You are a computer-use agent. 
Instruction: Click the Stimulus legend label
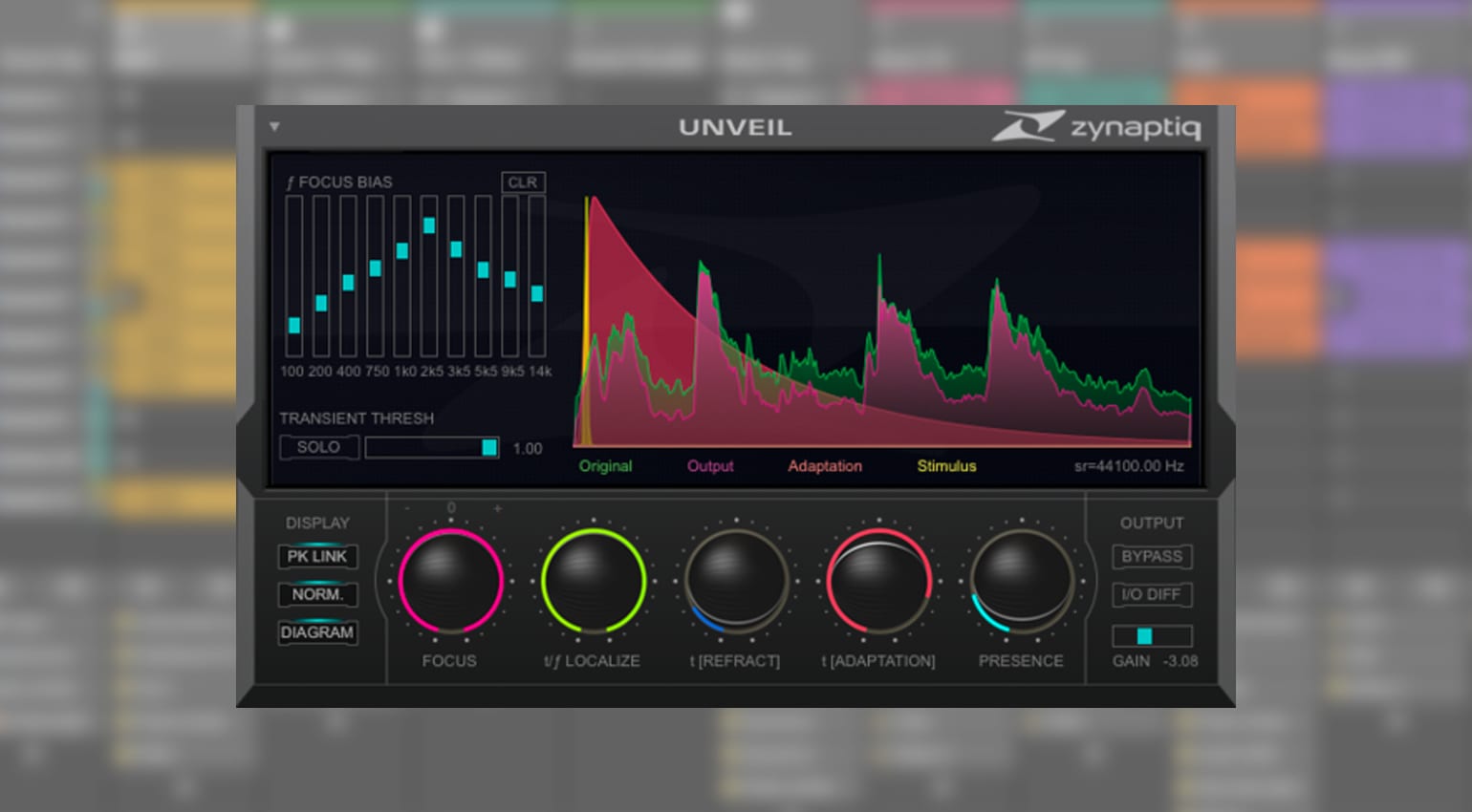[x=946, y=466]
